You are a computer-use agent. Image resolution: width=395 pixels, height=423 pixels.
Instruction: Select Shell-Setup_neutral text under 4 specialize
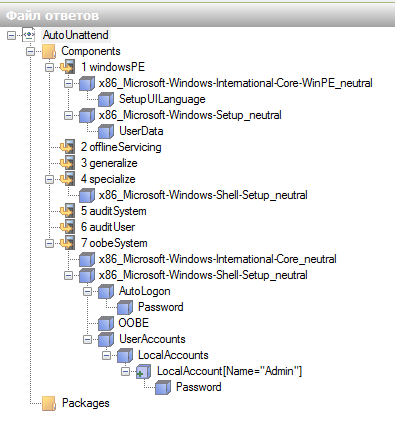pos(203,195)
